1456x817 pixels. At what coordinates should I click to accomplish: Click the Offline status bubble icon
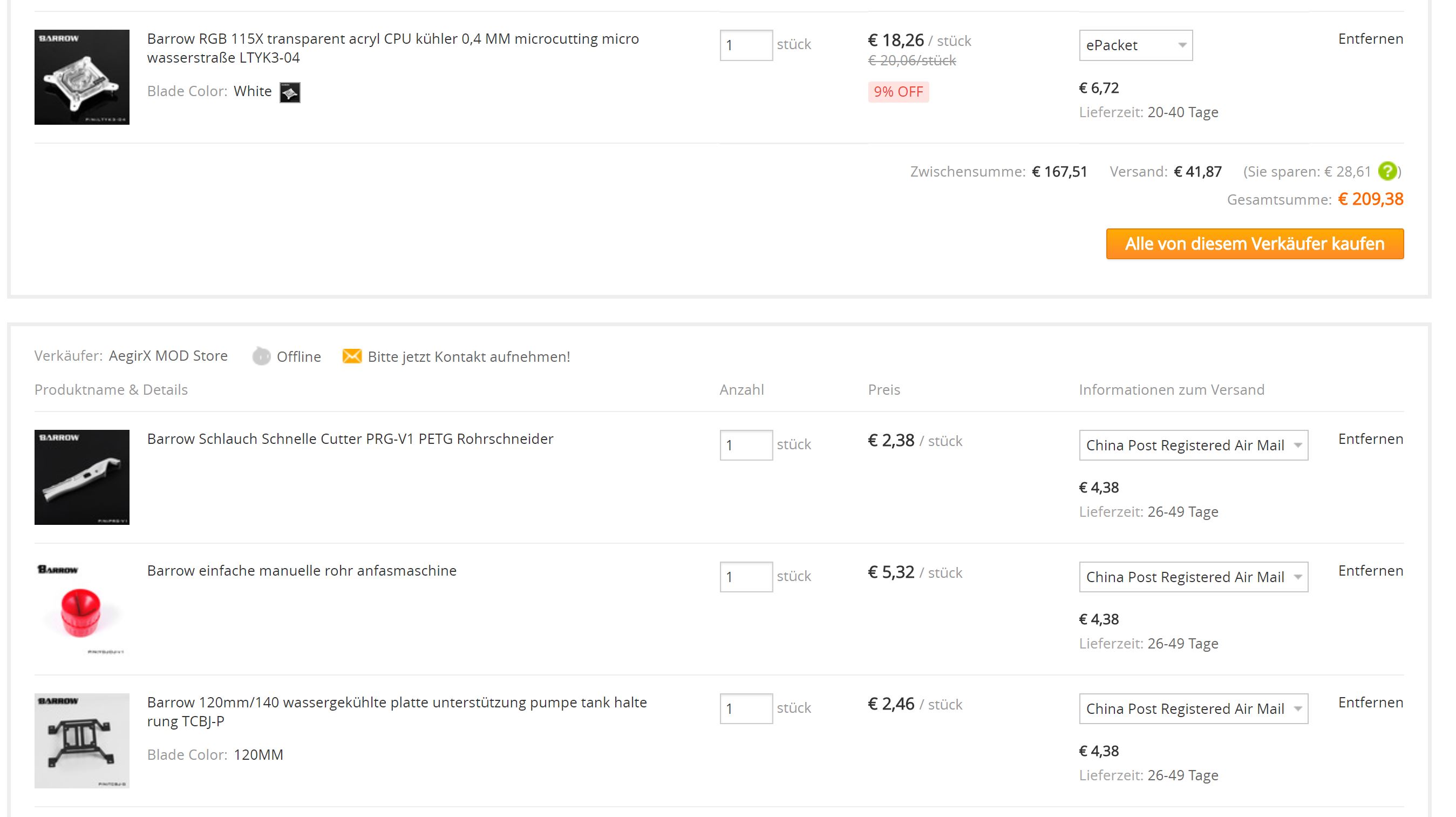coord(261,356)
